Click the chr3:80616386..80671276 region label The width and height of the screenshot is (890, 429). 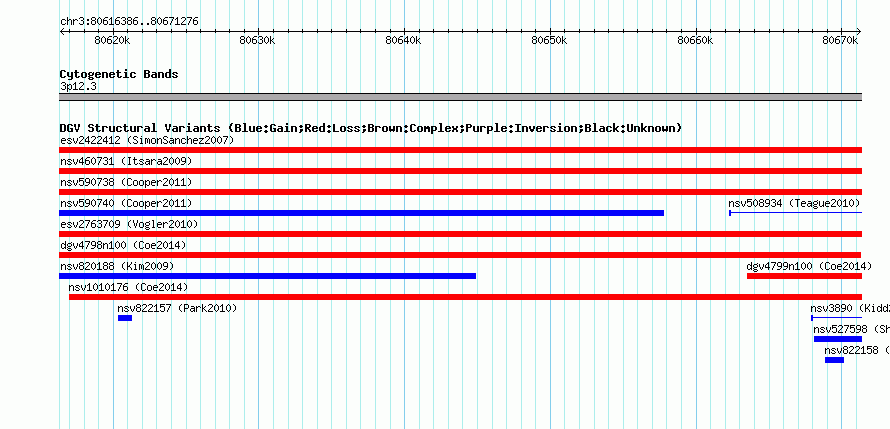(x=129, y=22)
